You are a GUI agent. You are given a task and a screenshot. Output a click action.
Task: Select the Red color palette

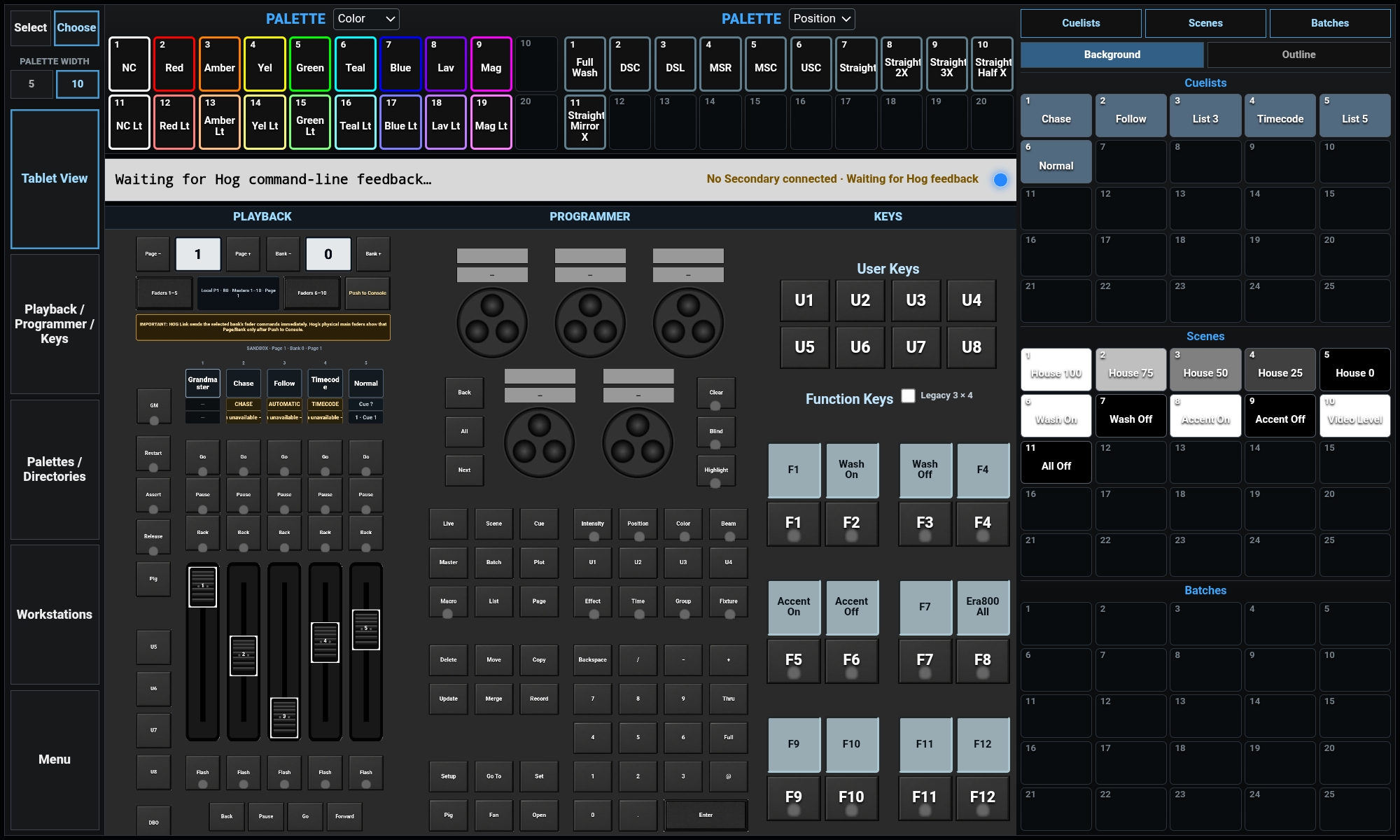tap(174, 64)
